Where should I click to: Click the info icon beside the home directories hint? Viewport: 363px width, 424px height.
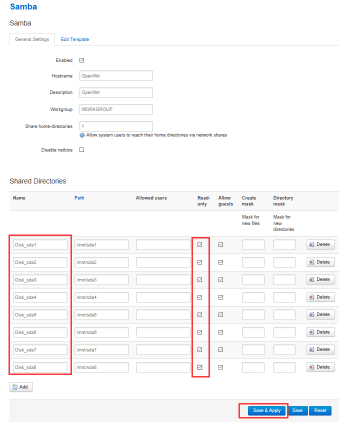point(82,135)
